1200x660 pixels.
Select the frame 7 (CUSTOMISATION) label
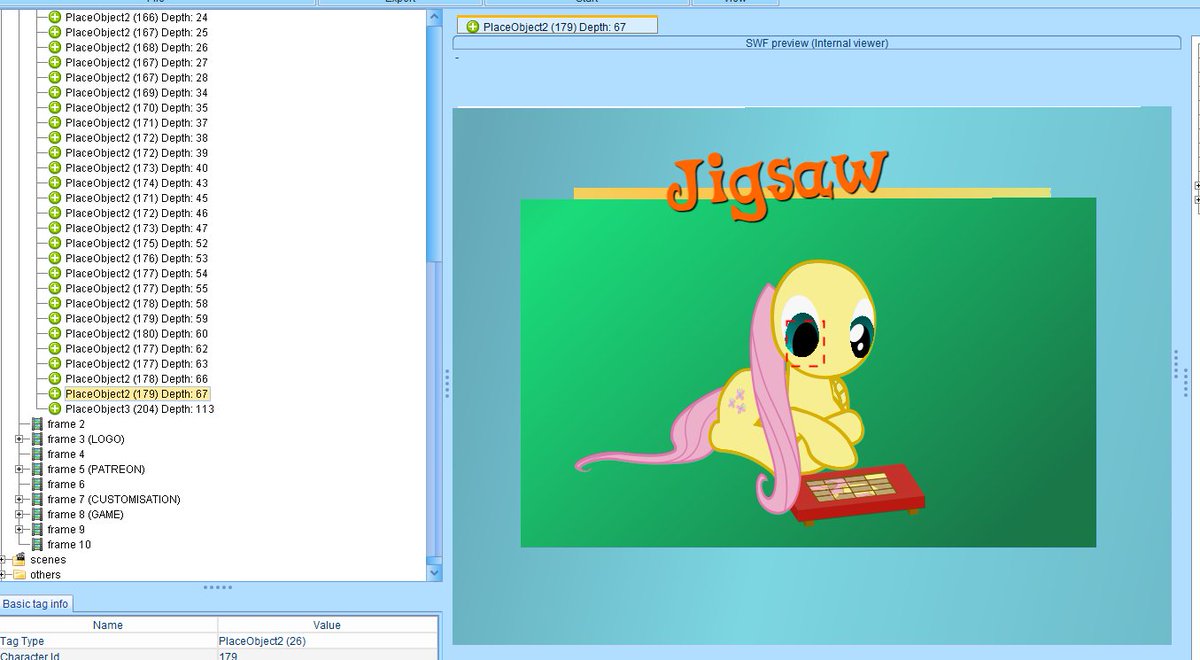(x=114, y=499)
